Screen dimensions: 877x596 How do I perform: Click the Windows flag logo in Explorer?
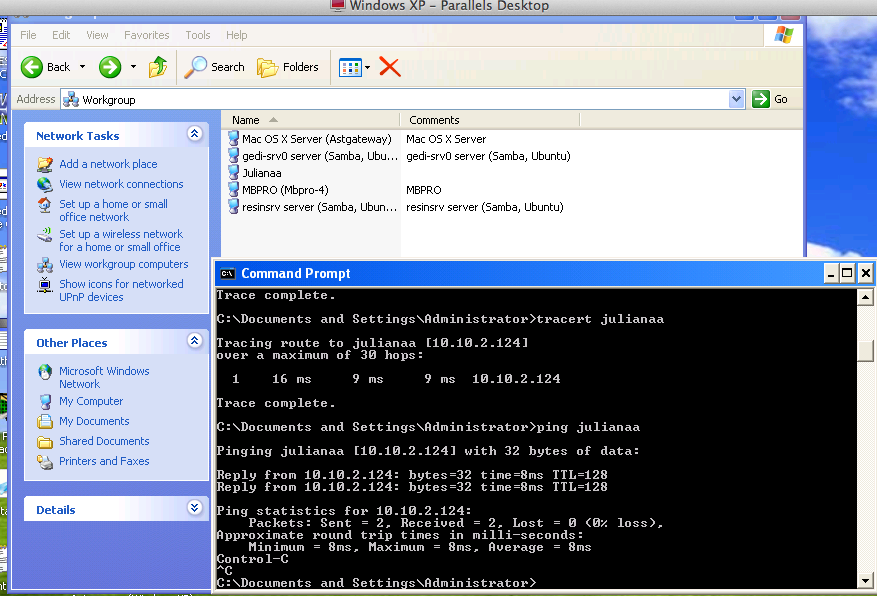coord(784,35)
